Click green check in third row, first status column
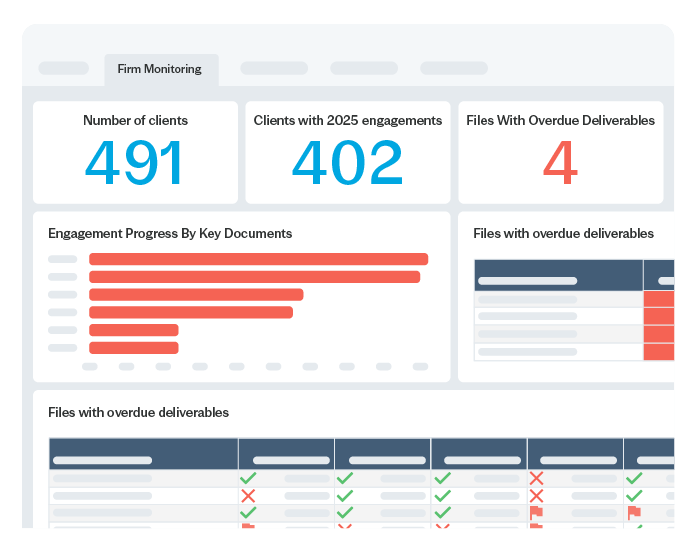Viewport: 697px width, 534px height. point(248,512)
